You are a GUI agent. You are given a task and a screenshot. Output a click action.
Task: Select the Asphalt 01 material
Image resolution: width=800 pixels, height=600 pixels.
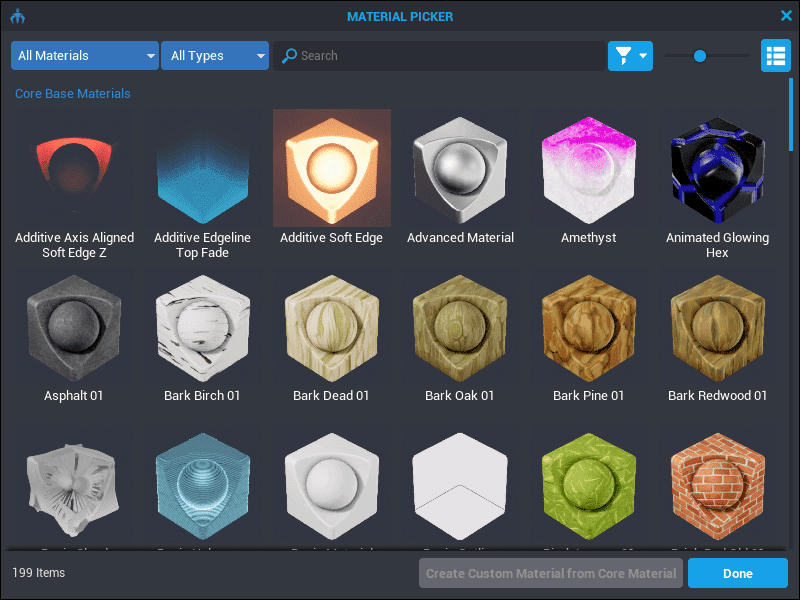(73, 327)
